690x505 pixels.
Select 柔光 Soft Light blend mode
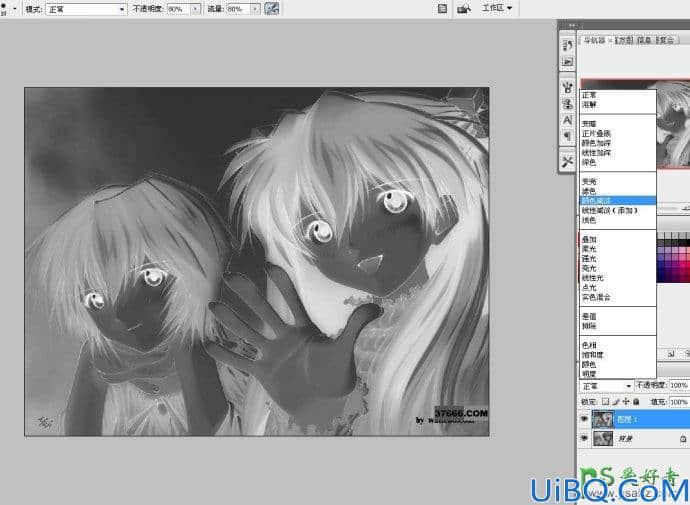pyautogui.click(x=618, y=249)
